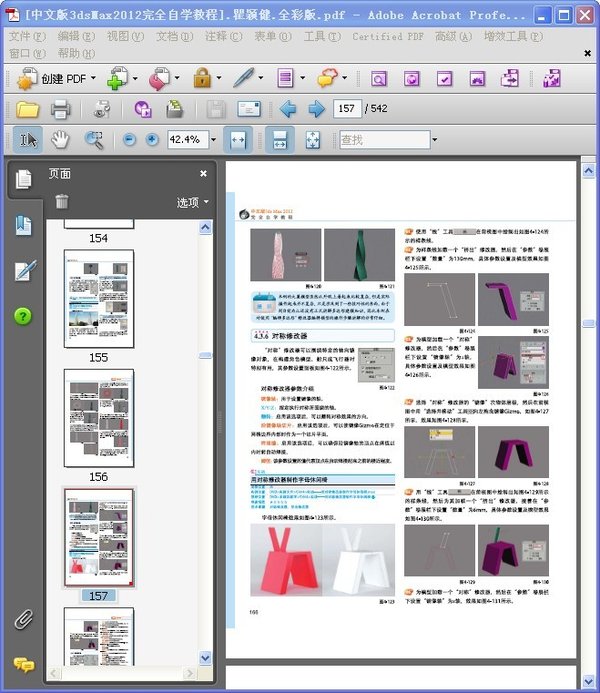Go to next page arrow
This screenshot has height=693, width=600.
(x=316, y=109)
